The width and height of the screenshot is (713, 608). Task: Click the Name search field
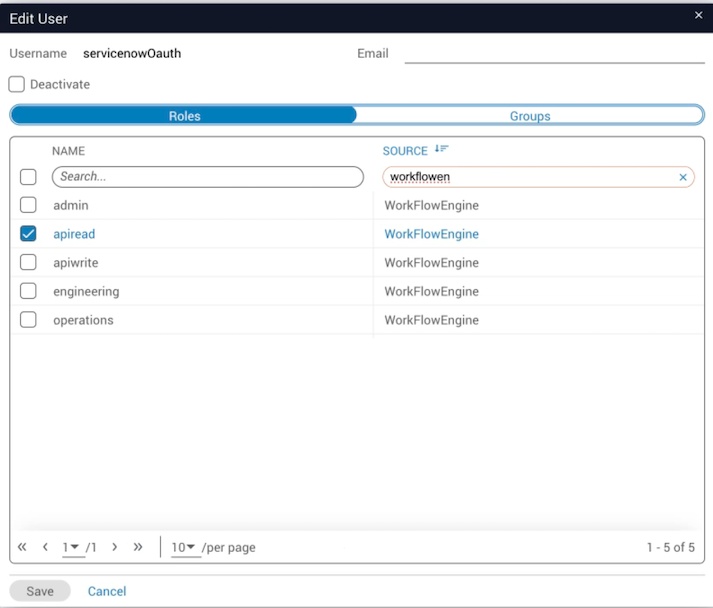click(x=208, y=177)
